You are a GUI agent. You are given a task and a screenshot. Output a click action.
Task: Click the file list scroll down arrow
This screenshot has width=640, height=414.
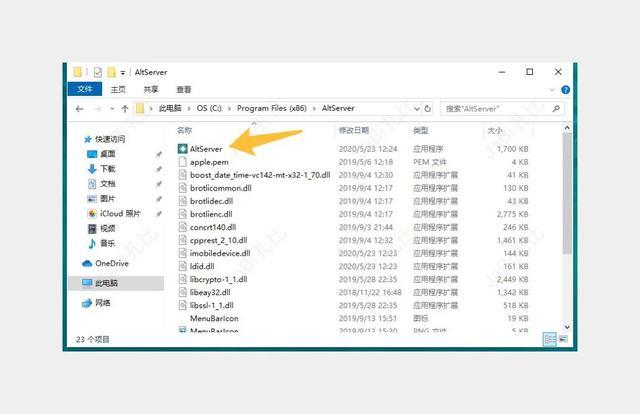[x=567, y=327]
